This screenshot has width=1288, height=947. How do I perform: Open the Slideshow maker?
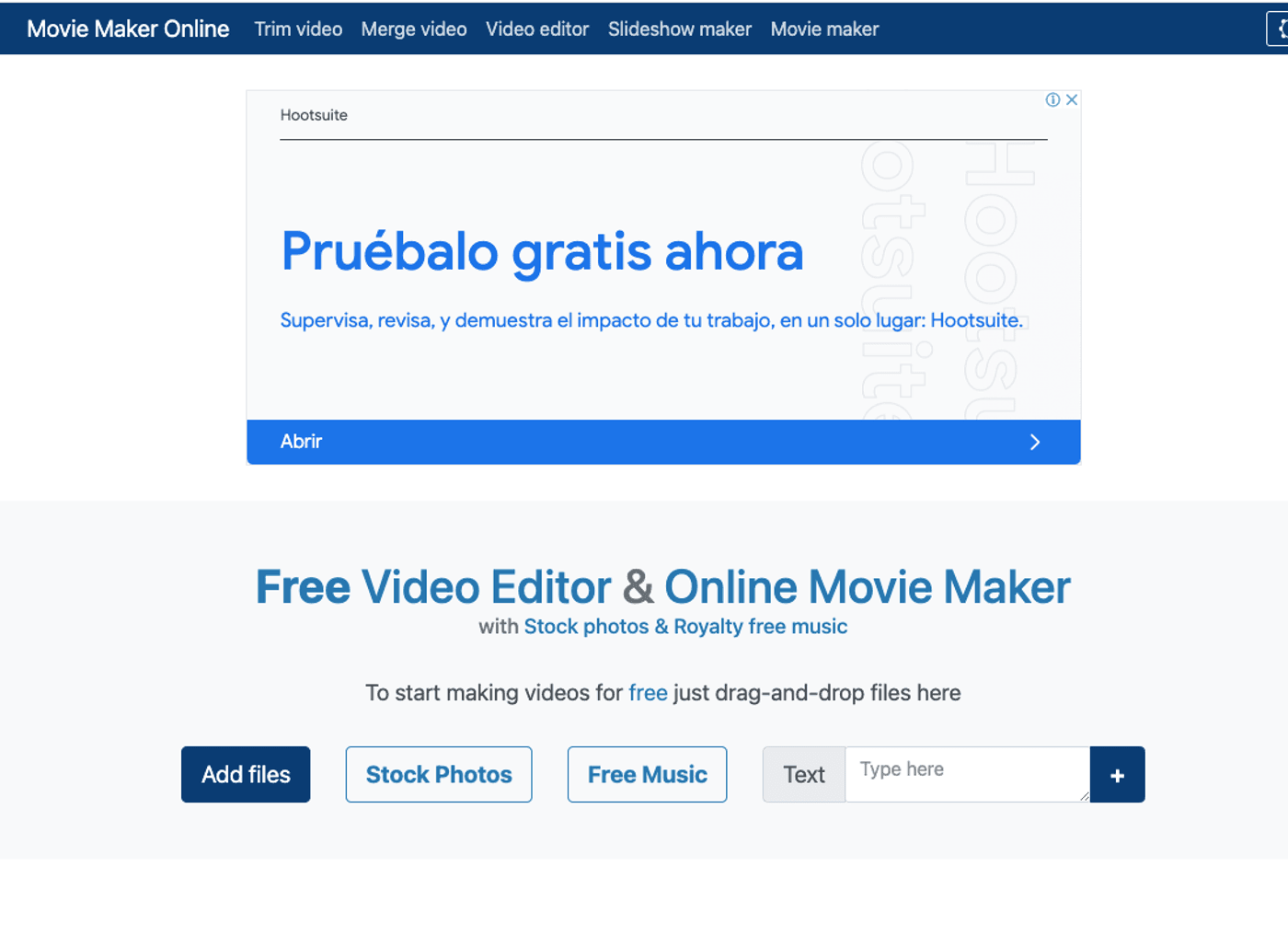point(679,29)
